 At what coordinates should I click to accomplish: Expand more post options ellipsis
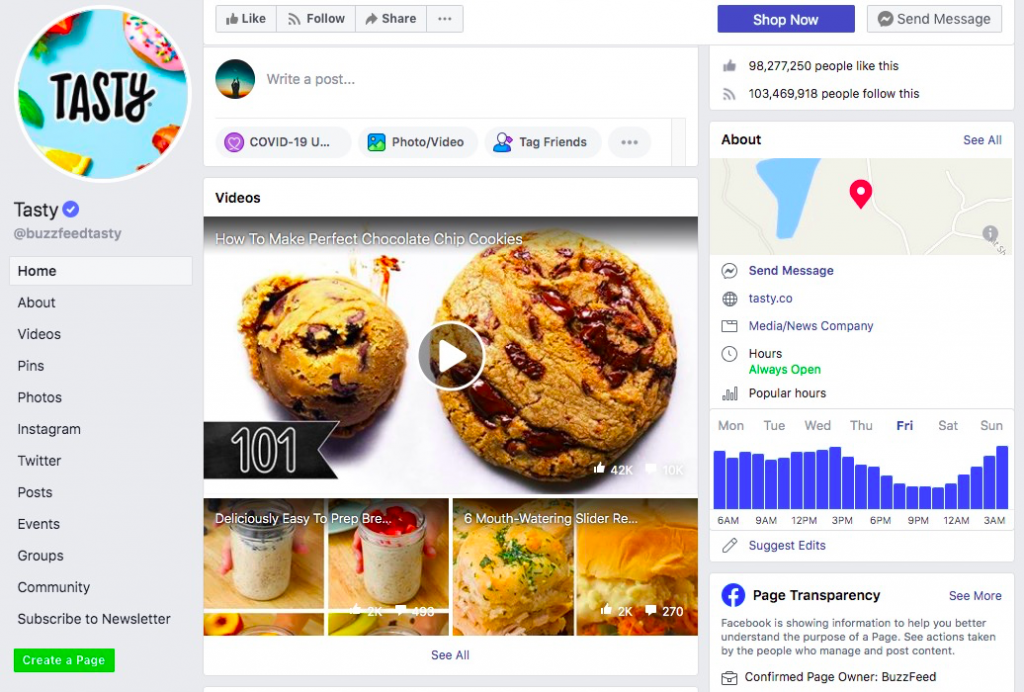pos(629,142)
